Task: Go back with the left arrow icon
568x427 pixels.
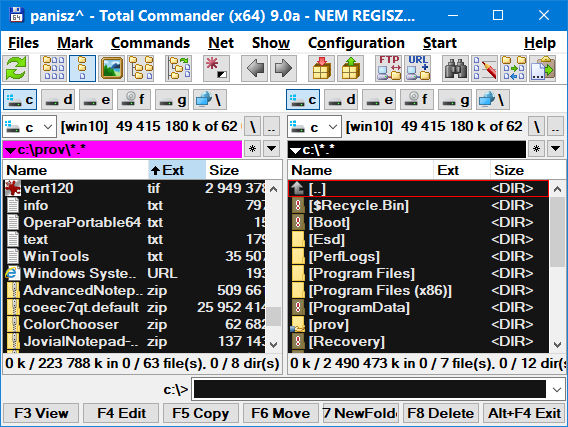Action: click(x=255, y=68)
